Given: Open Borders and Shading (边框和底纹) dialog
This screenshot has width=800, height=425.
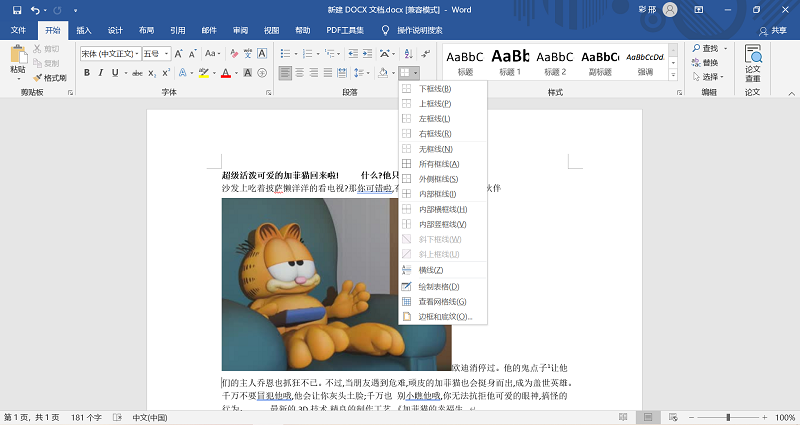Looking at the screenshot, I should [x=444, y=316].
